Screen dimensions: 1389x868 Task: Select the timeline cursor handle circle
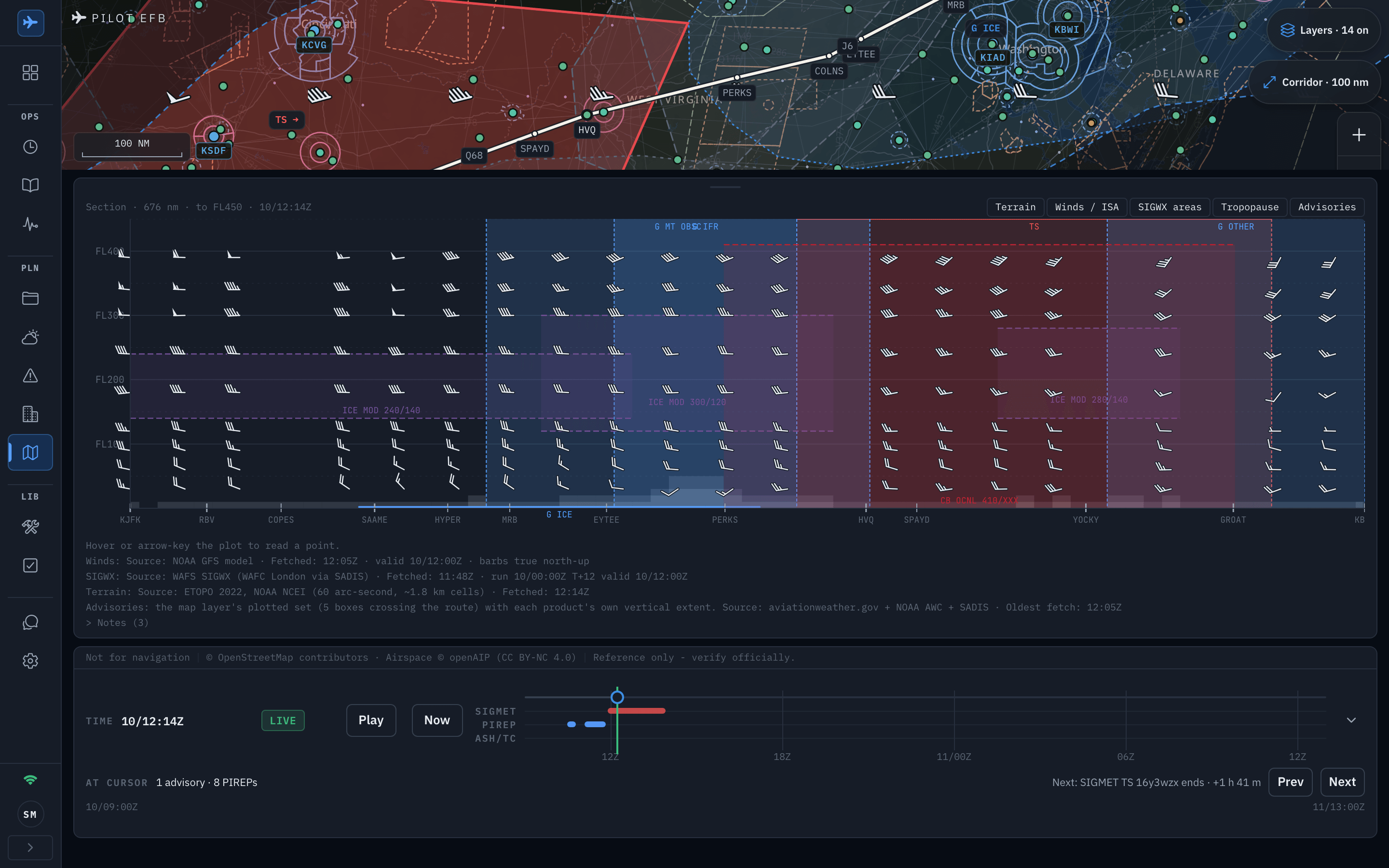[x=617, y=697]
